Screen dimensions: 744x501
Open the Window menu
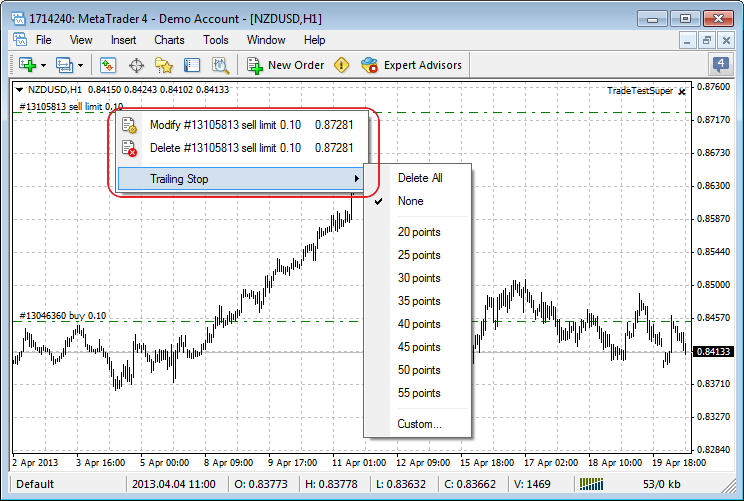[266, 40]
